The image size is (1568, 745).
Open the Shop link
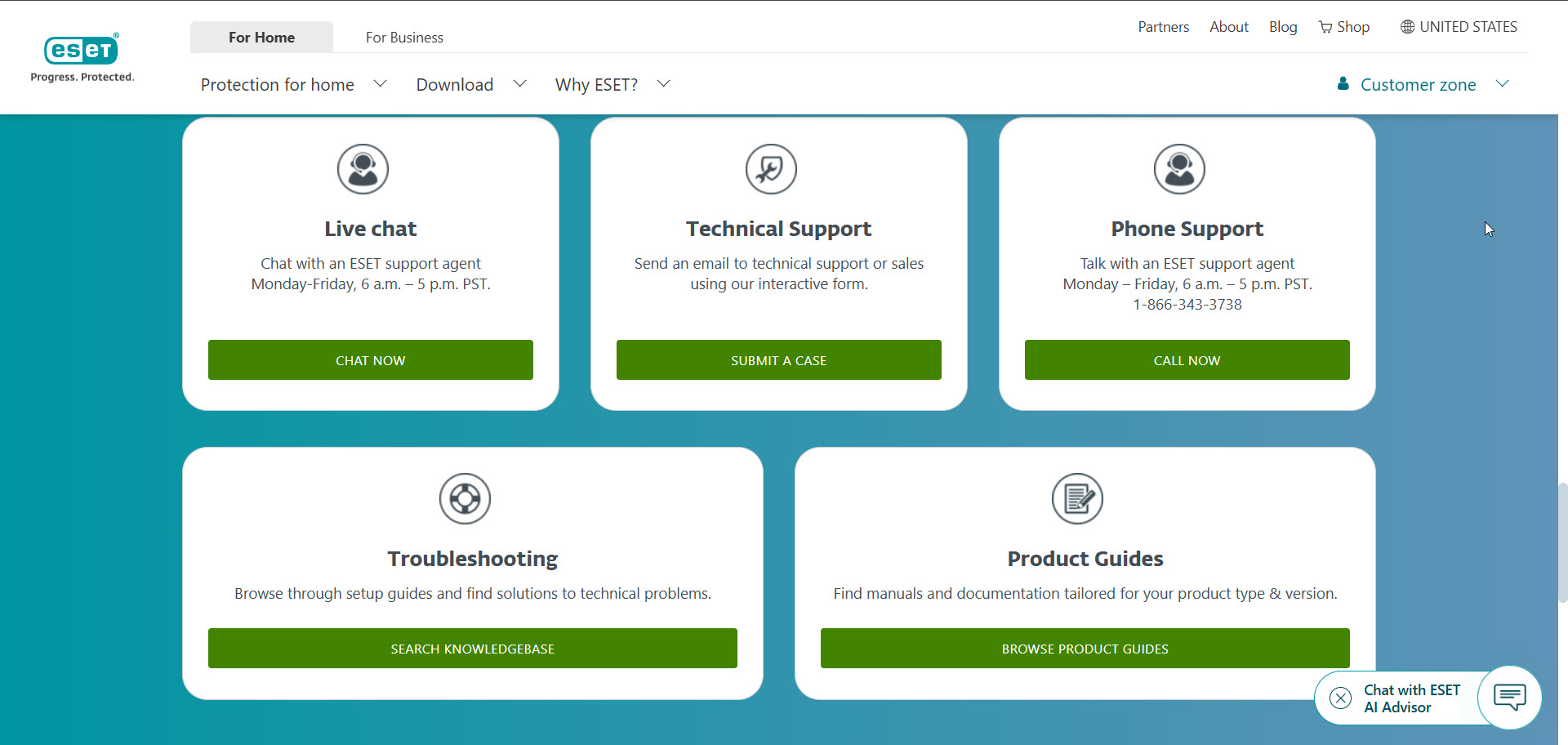coord(1353,27)
